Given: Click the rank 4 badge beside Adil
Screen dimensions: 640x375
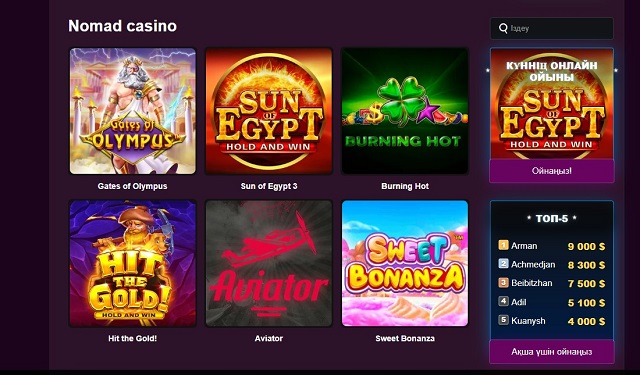Looking at the screenshot, I should [503, 301].
